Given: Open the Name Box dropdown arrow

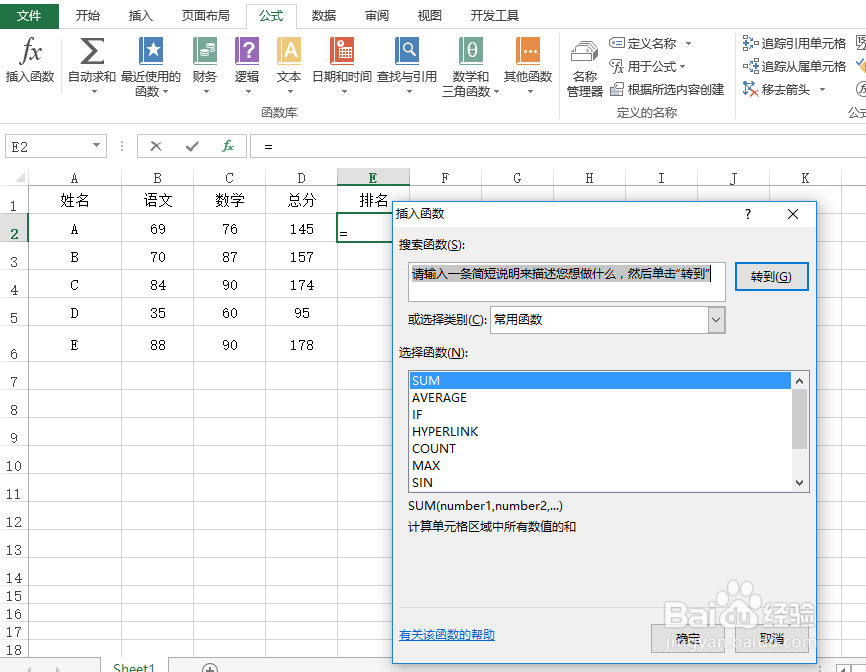Looking at the screenshot, I should [x=95, y=145].
